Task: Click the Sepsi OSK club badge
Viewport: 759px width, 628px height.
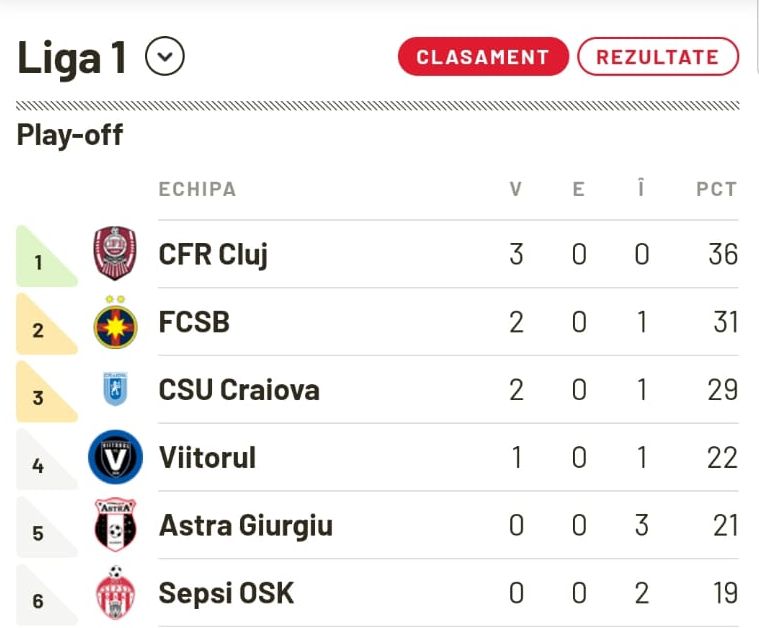Action: click(115, 593)
